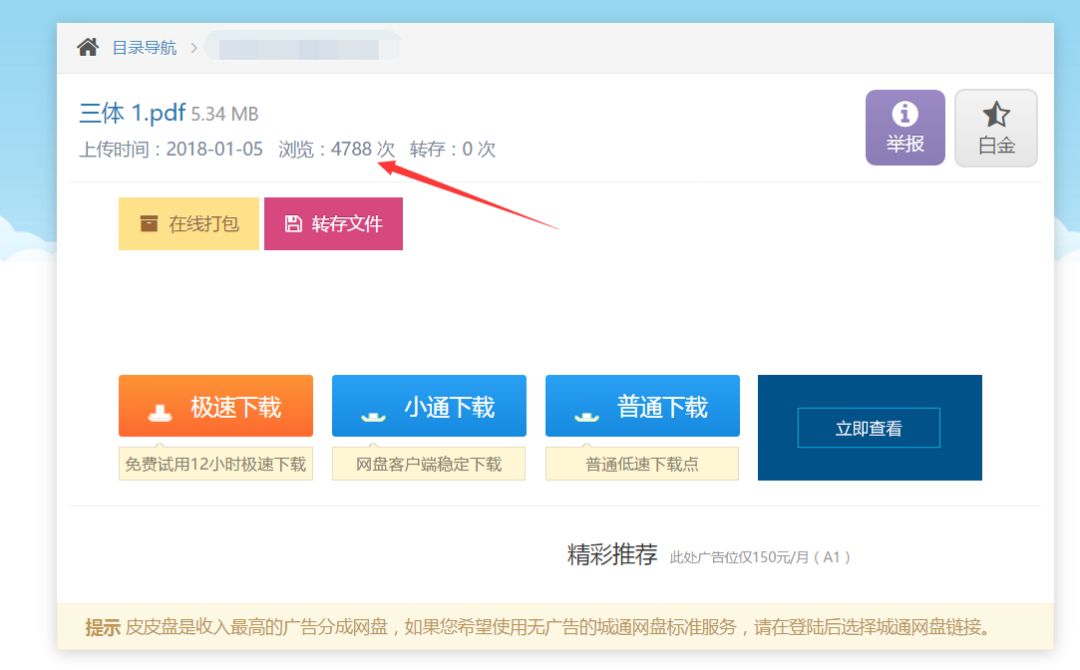Click the 立即查看 button
Viewport: 1080px width, 670px height.
pyautogui.click(x=869, y=428)
